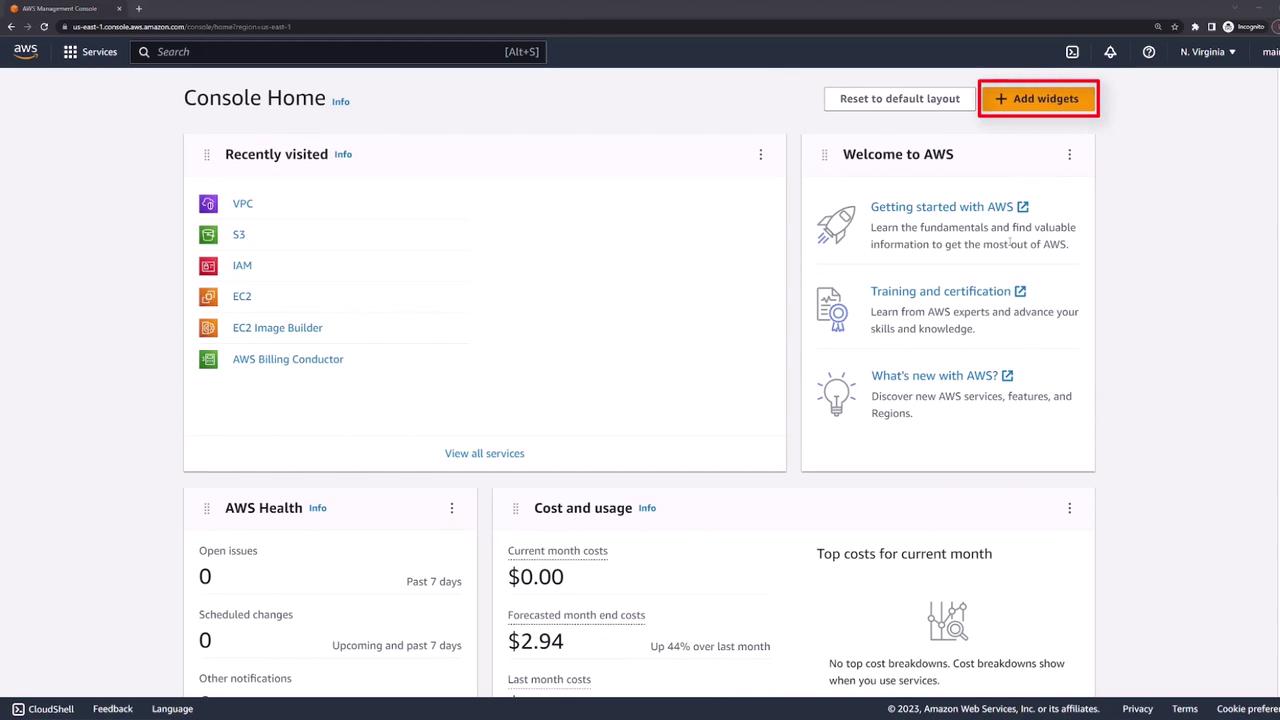Click the Getting started rocket icon
This screenshot has width=1280, height=720.
836,225
